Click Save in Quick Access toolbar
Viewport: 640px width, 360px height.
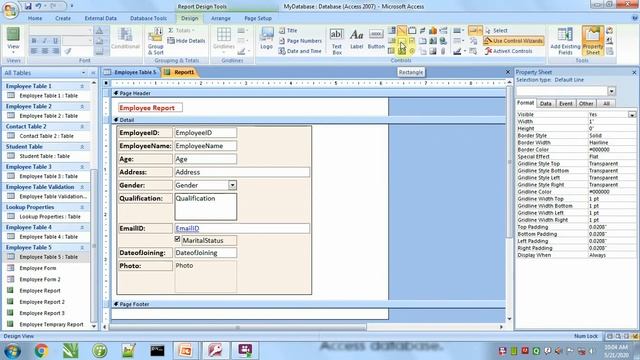click(28, 6)
